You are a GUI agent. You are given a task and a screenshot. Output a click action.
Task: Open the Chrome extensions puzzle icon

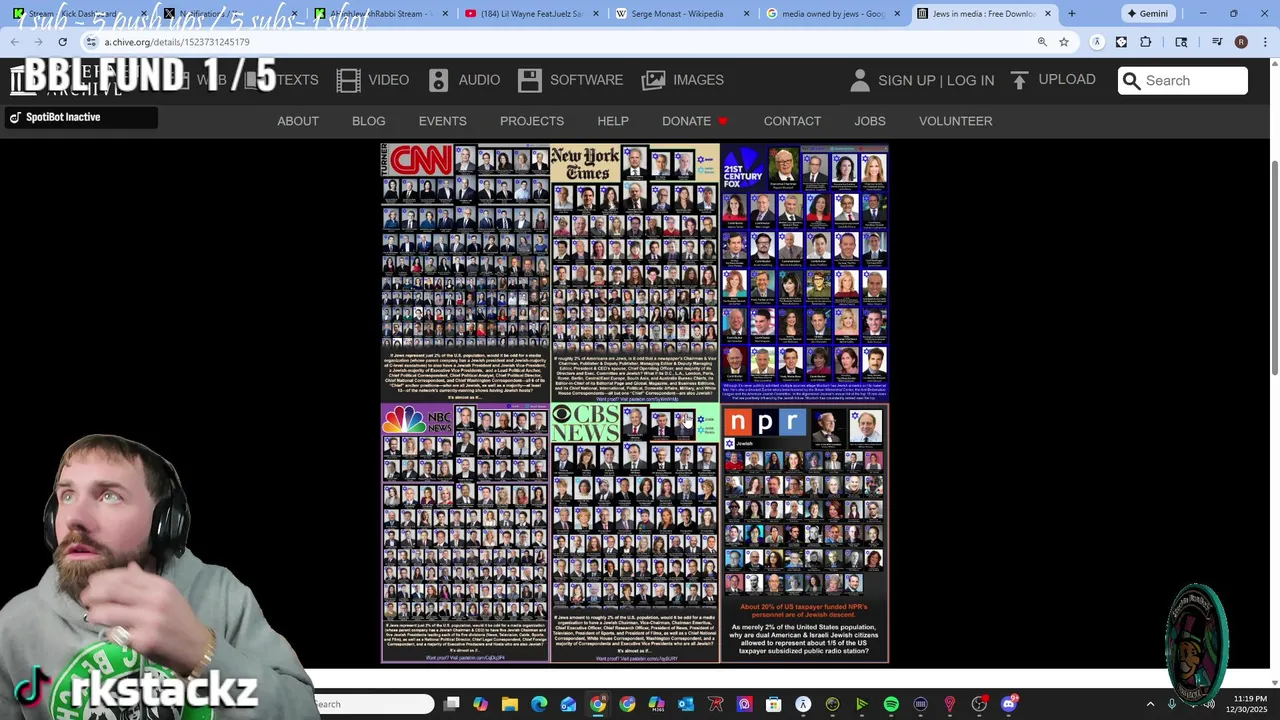pyautogui.click(x=1146, y=42)
